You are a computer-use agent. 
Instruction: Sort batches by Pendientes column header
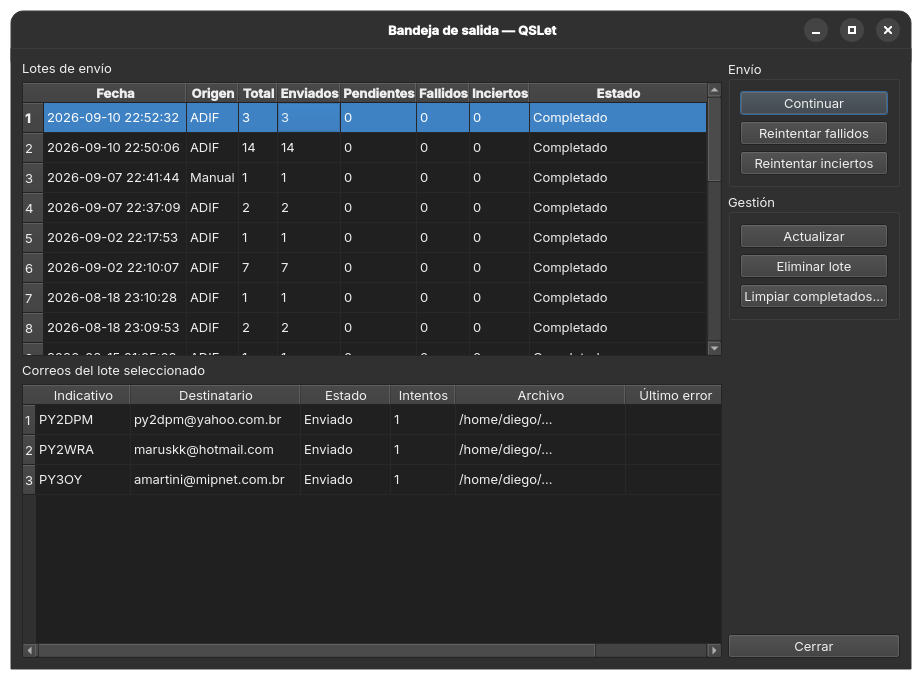pyautogui.click(x=379, y=94)
